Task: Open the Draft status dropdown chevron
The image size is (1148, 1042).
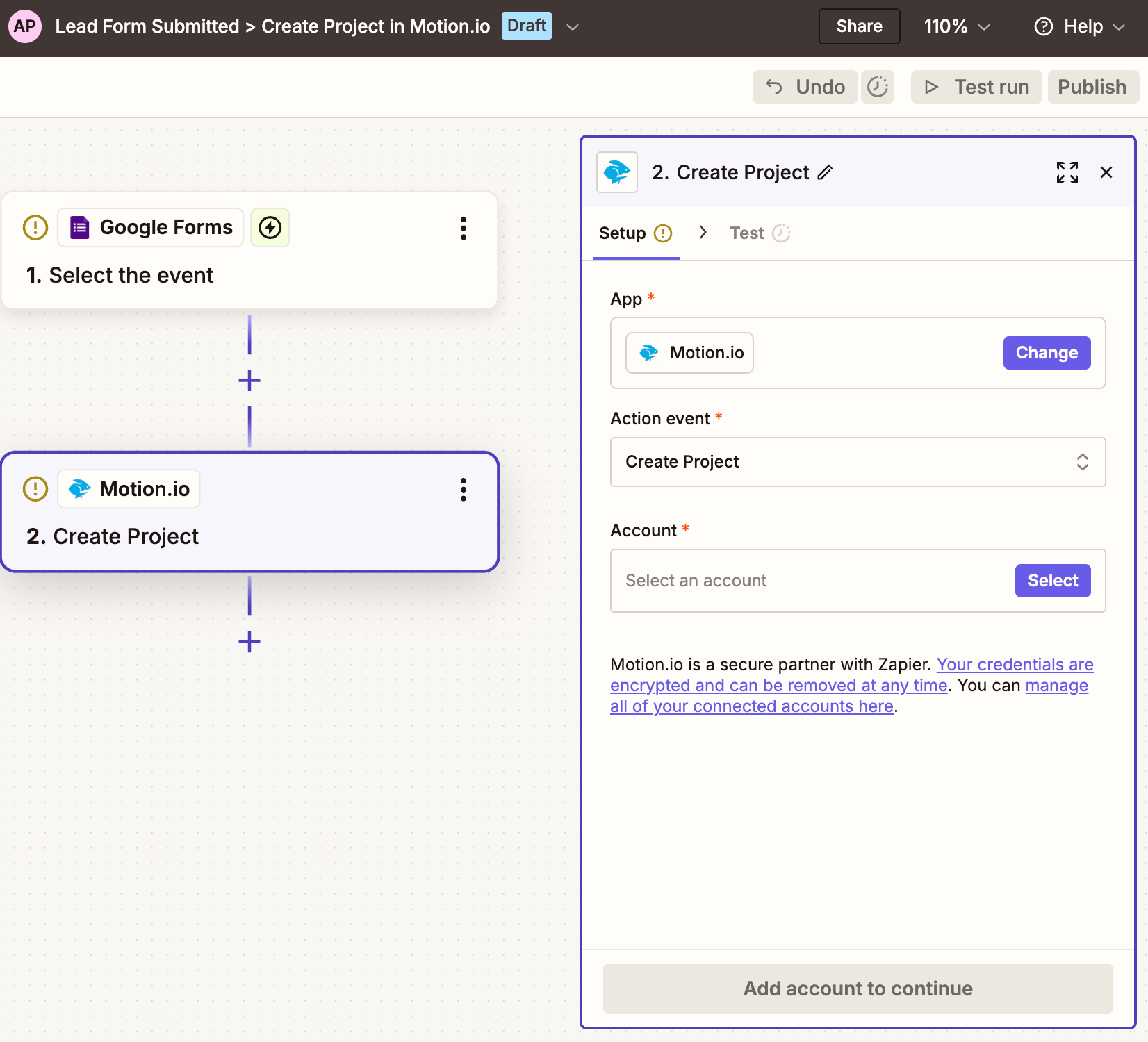Action: pos(573,27)
